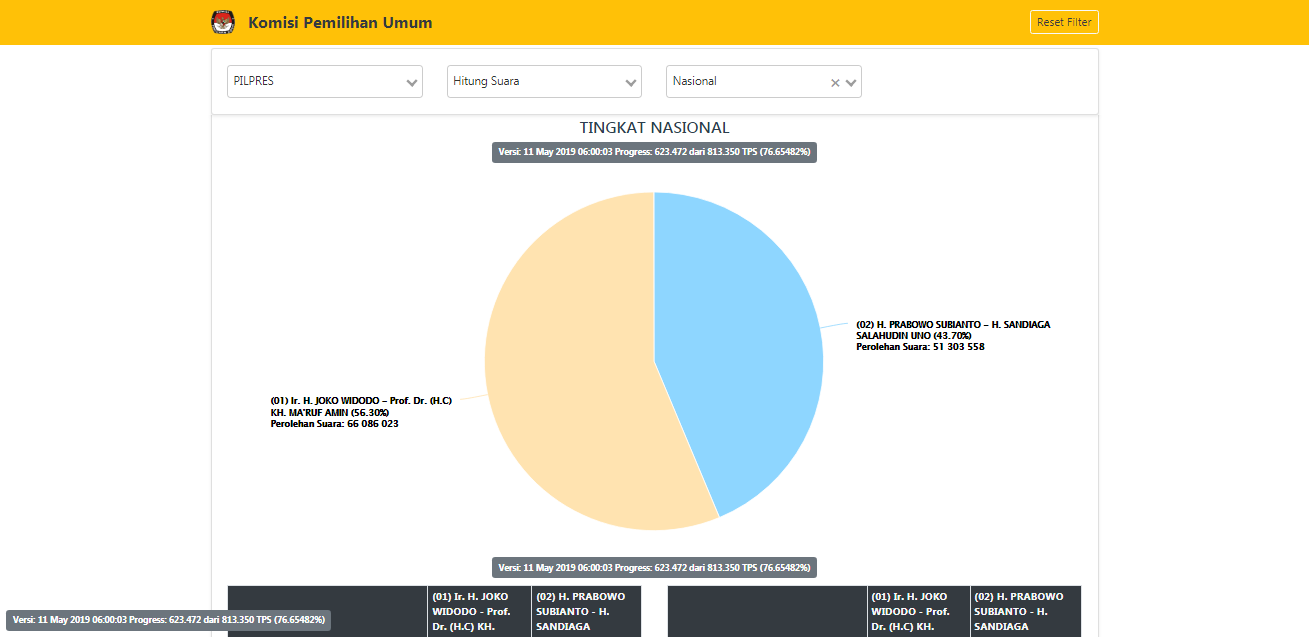This screenshot has width=1309, height=637.
Task: Click the Joko Widodo label showing 66 086 023 votes
Action: coord(361,412)
